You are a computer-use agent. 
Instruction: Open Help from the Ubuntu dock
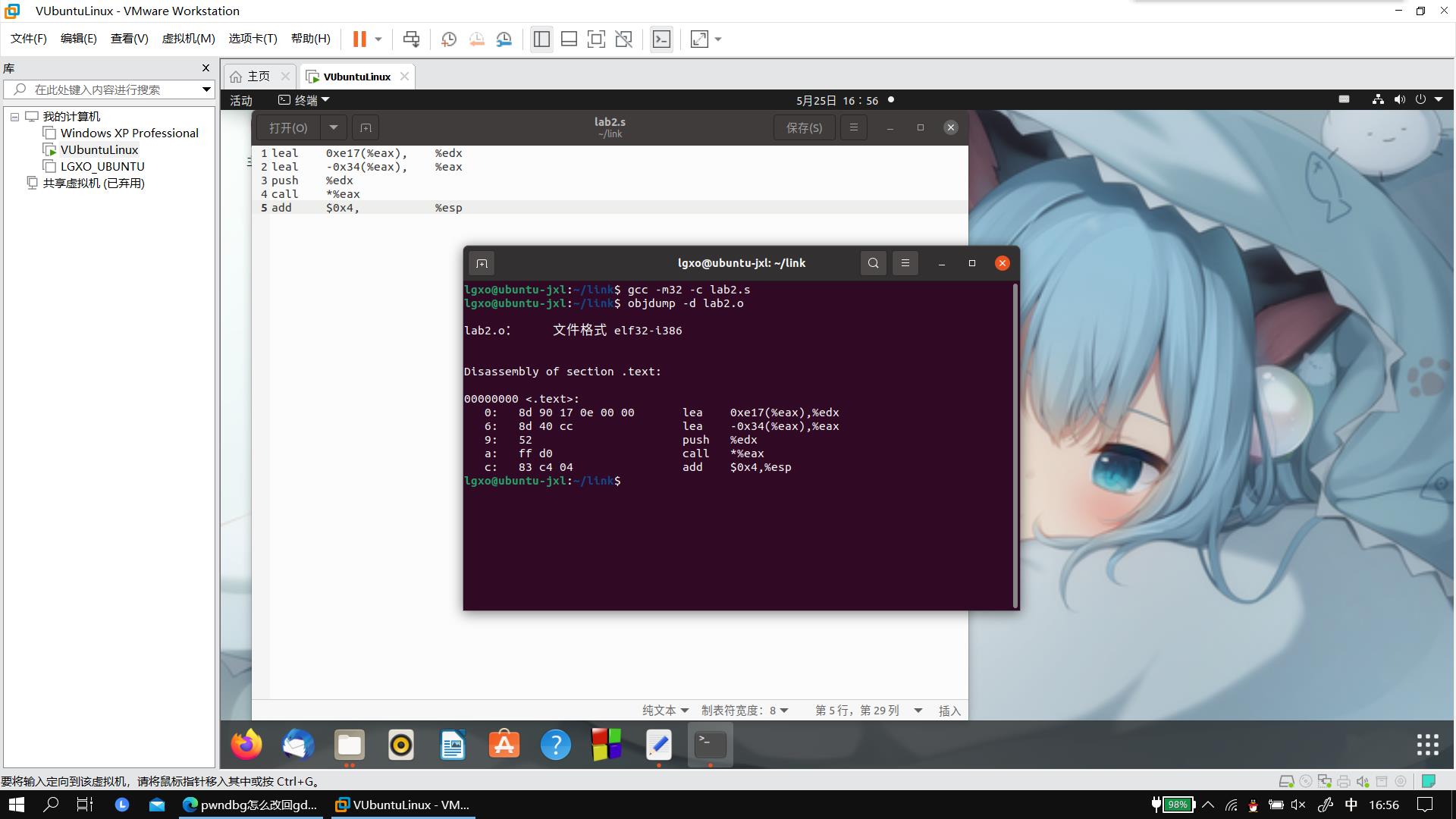point(556,745)
